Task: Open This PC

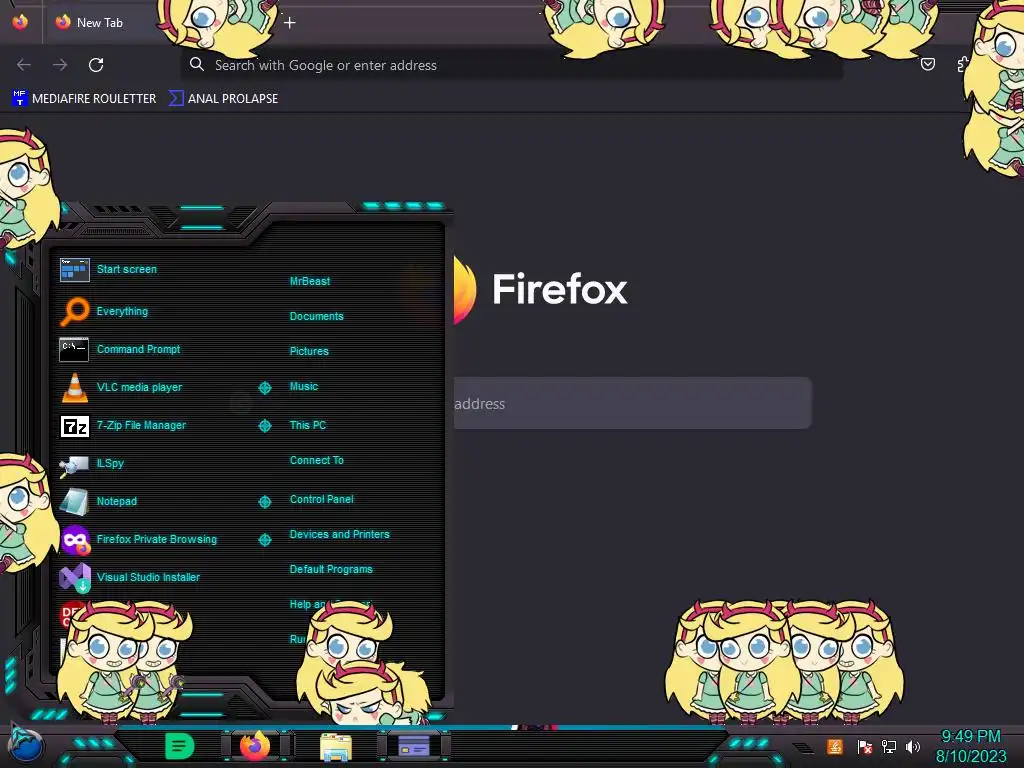Action: [x=308, y=425]
